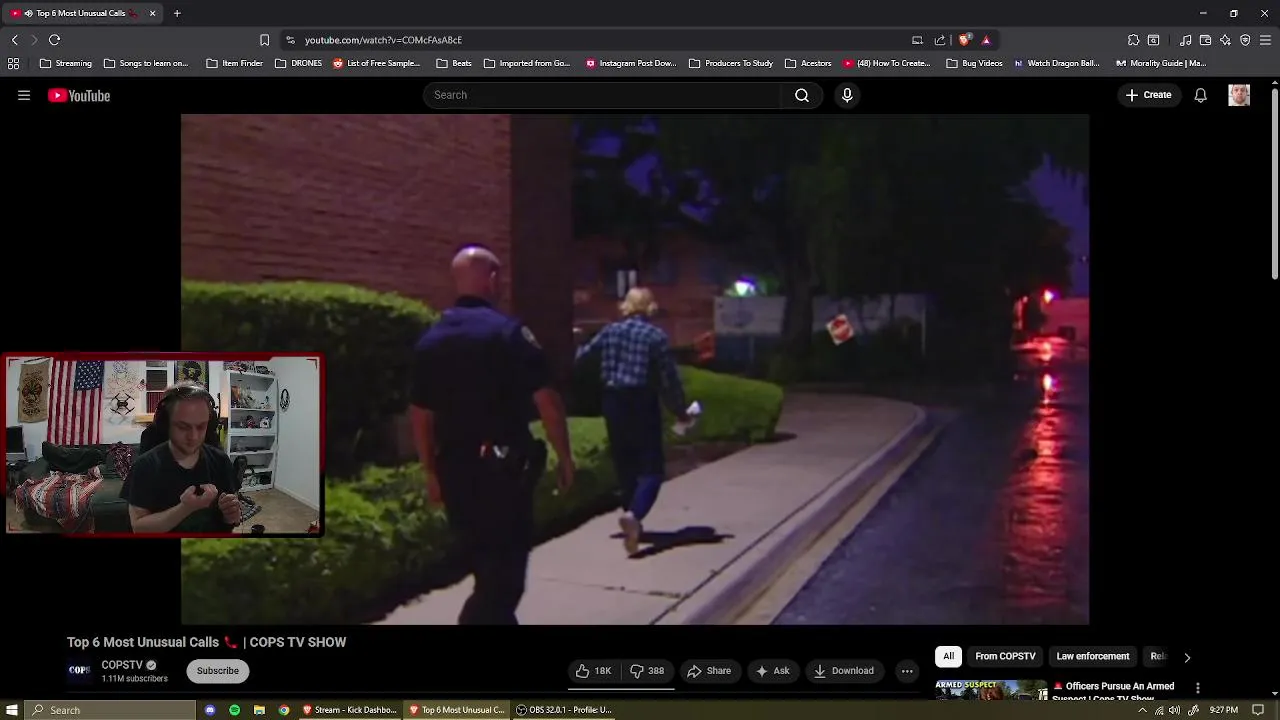The height and width of the screenshot is (720, 1280).
Task: Open the YouTube account avatar menu
Action: point(1239,95)
